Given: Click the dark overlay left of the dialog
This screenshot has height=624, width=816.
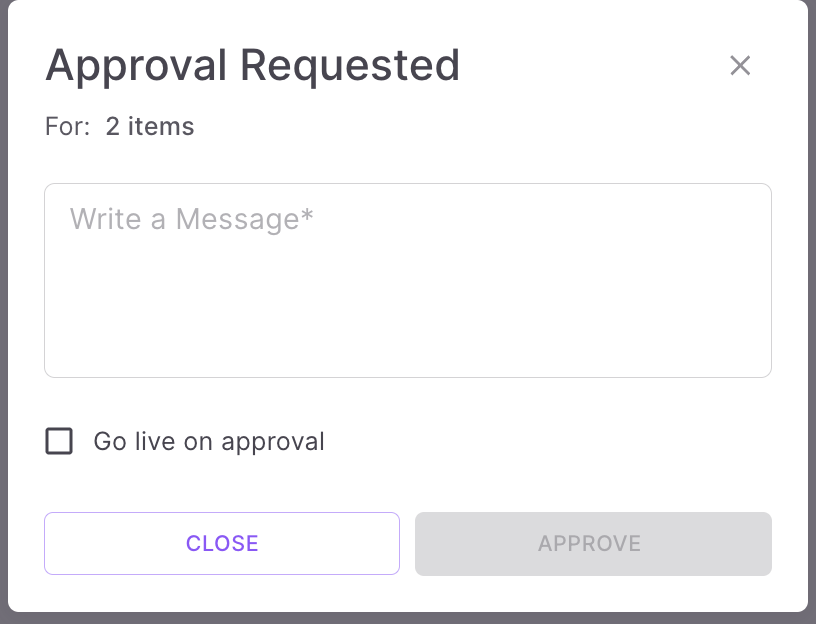Looking at the screenshot, I should coord(3,300).
